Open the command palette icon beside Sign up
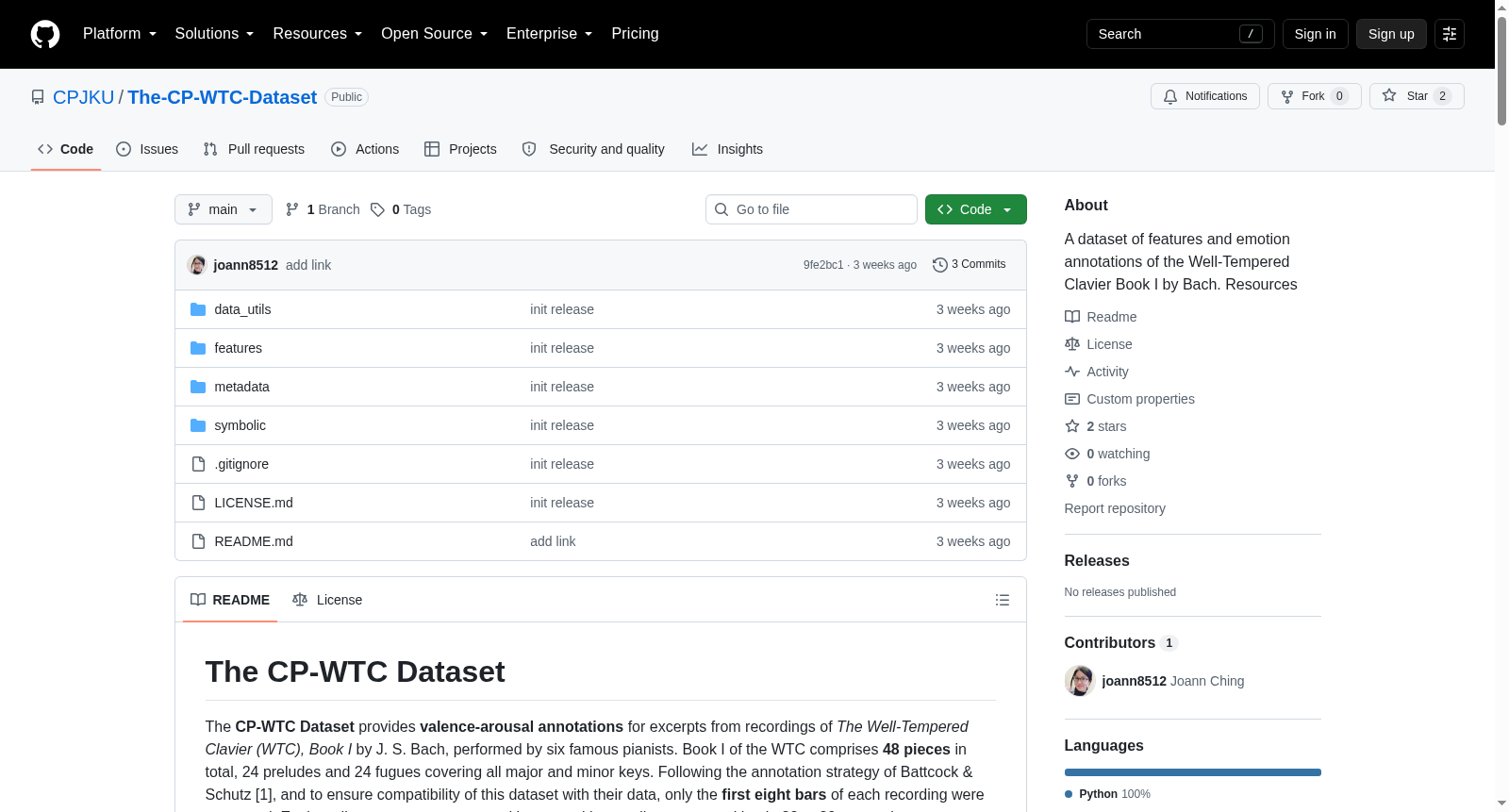1509x812 pixels. click(1450, 34)
